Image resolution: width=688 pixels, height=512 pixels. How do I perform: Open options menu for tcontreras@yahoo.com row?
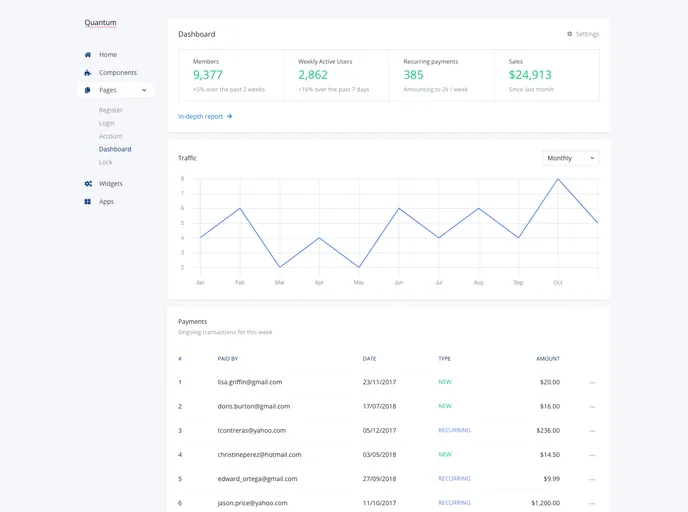coord(592,431)
